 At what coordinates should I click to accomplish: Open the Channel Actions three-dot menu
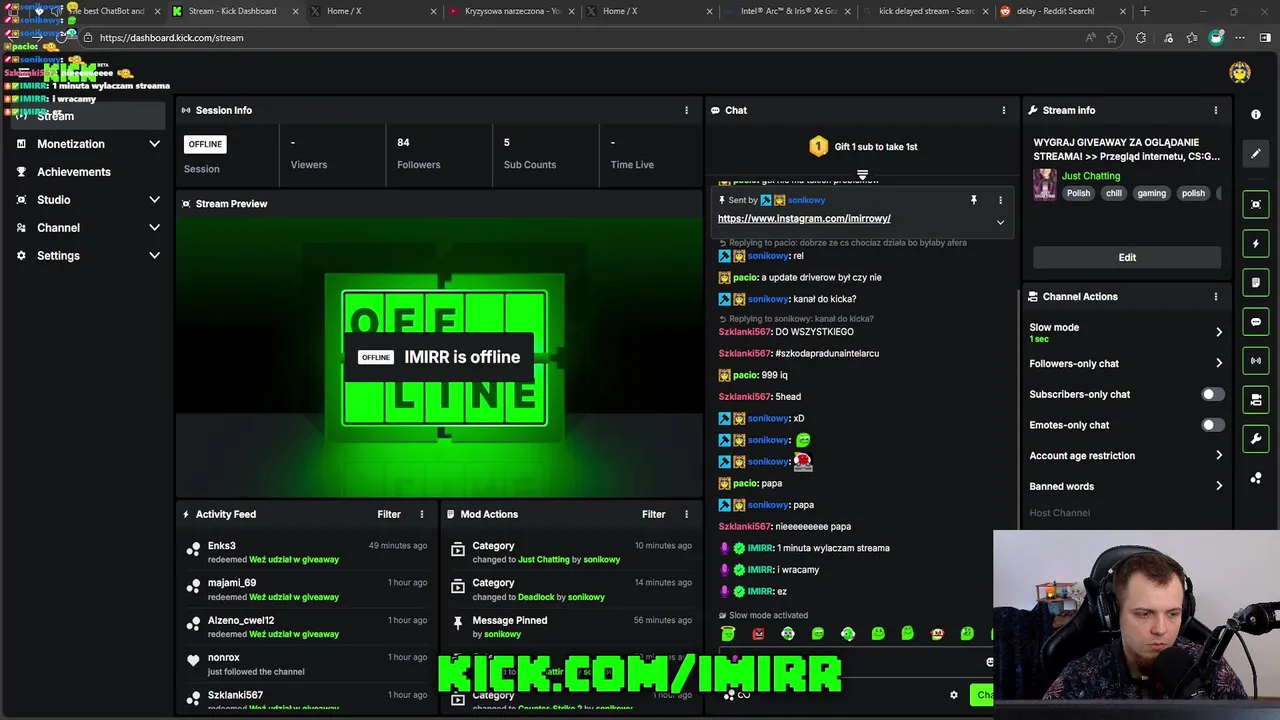point(1216,296)
